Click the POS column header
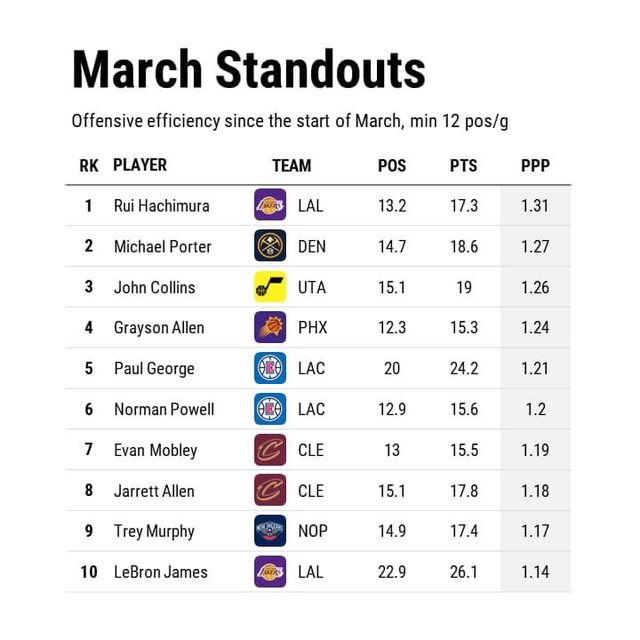 coord(392,166)
